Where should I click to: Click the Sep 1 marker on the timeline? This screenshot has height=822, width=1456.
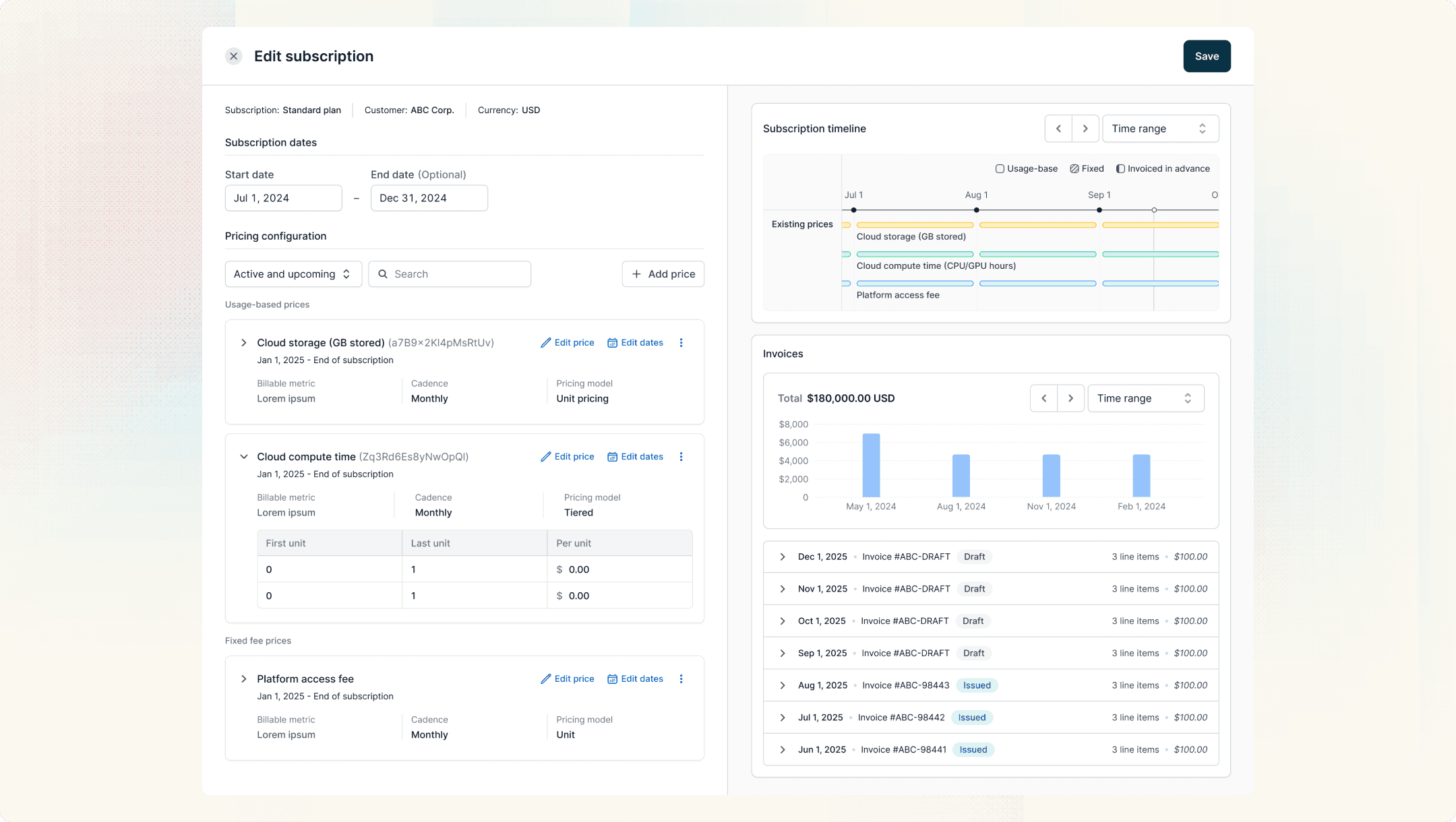point(1099,210)
